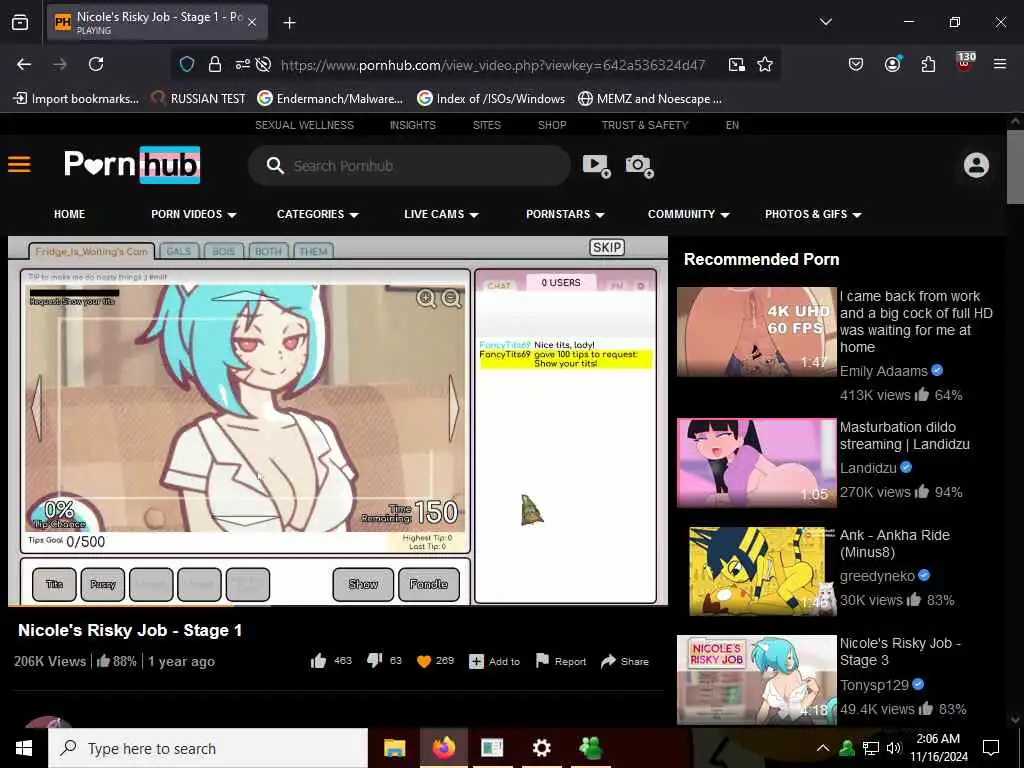Like the video with thumbs up 463

coord(331,661)
